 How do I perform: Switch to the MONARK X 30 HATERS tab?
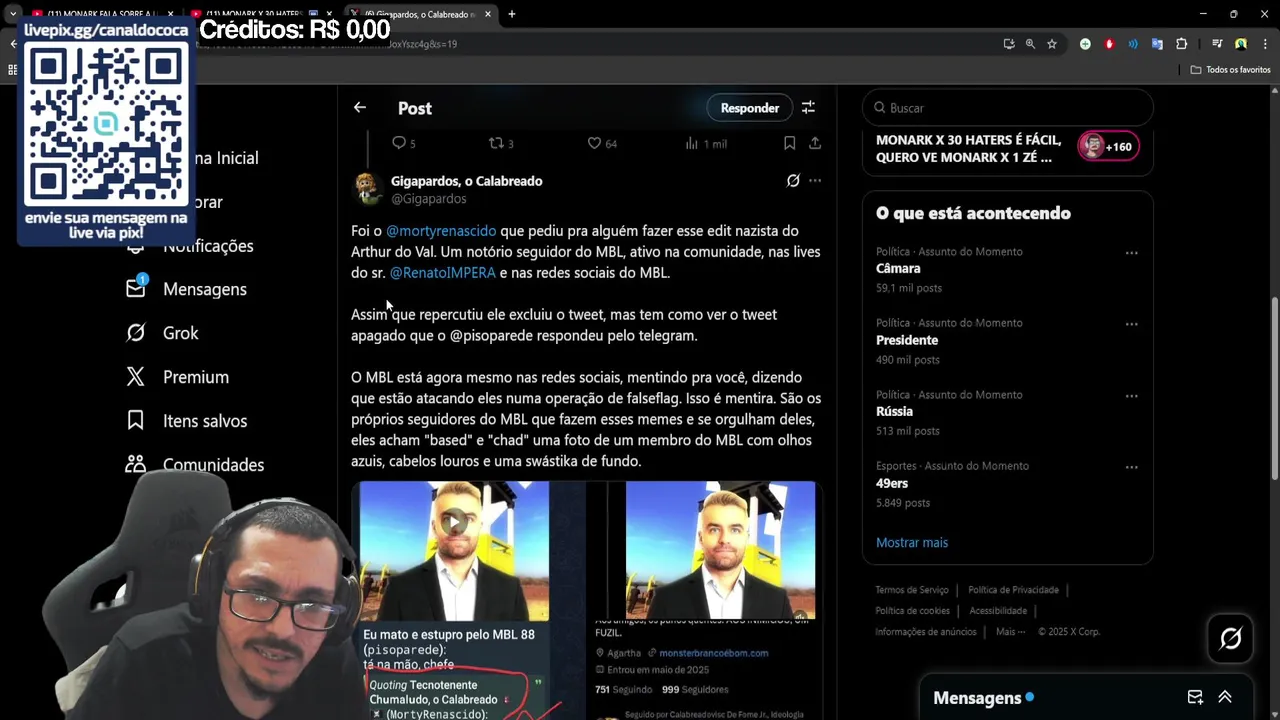[x=262, y=14]
